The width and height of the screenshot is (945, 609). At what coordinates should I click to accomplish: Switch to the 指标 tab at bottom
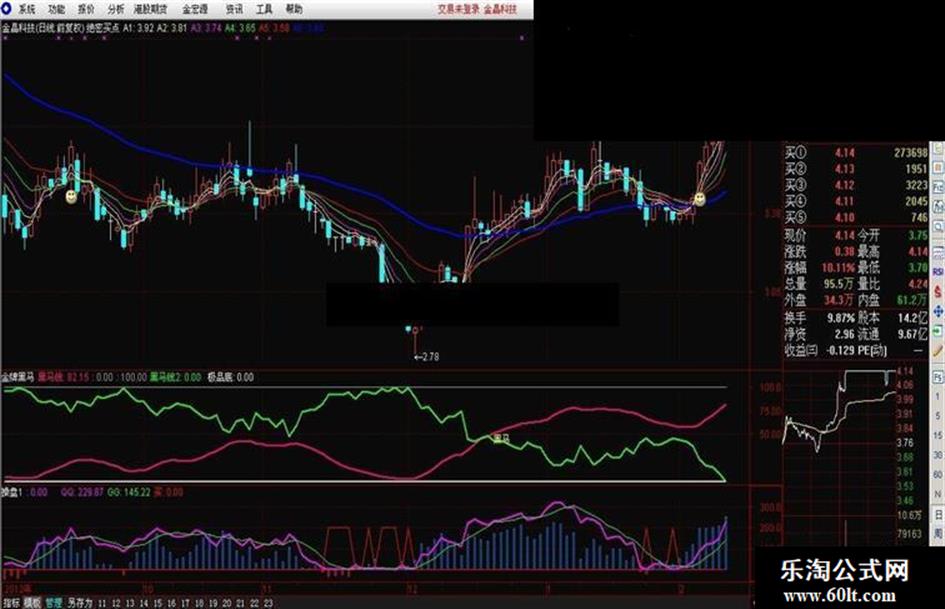click(11, 603)
